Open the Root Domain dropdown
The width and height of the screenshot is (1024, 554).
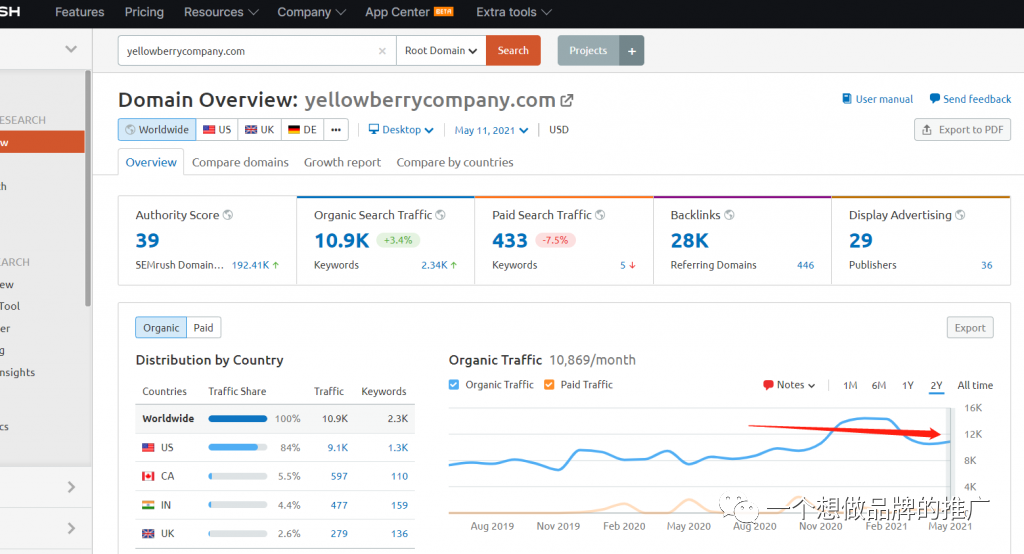pos(441,50)
